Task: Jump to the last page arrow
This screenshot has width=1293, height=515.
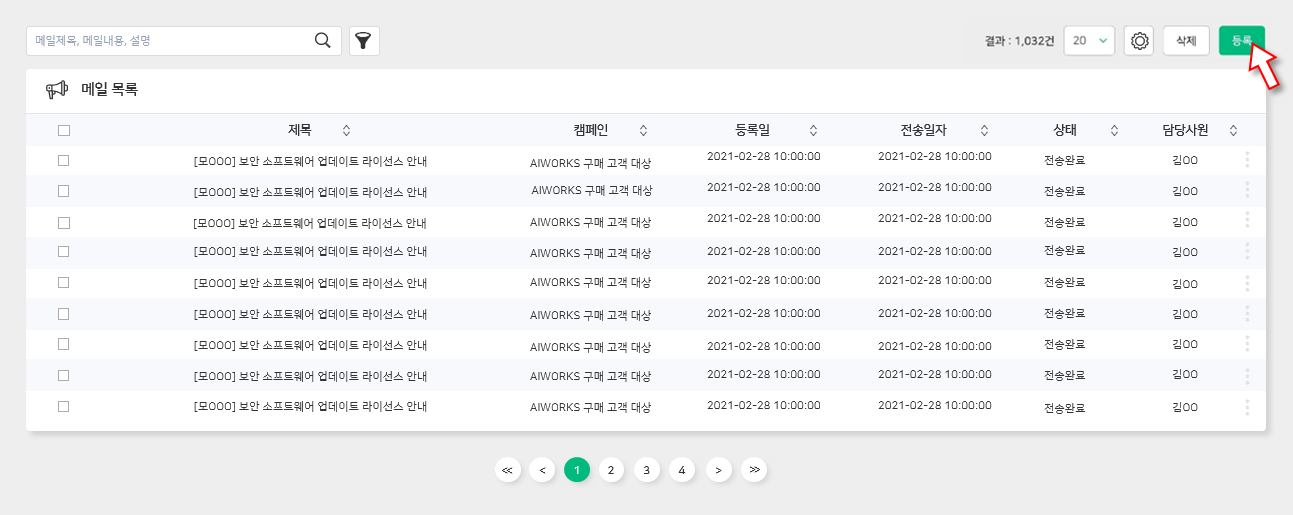Action: (x=754, y=469)
